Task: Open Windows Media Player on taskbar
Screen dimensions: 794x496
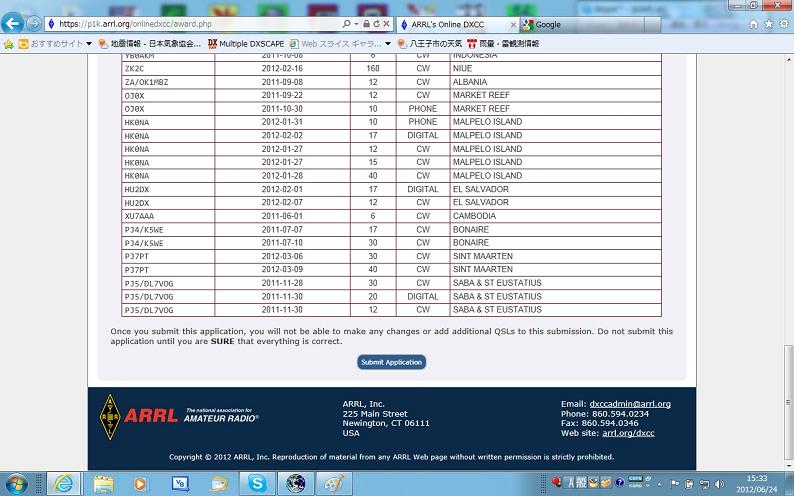Action: point(140,484)
